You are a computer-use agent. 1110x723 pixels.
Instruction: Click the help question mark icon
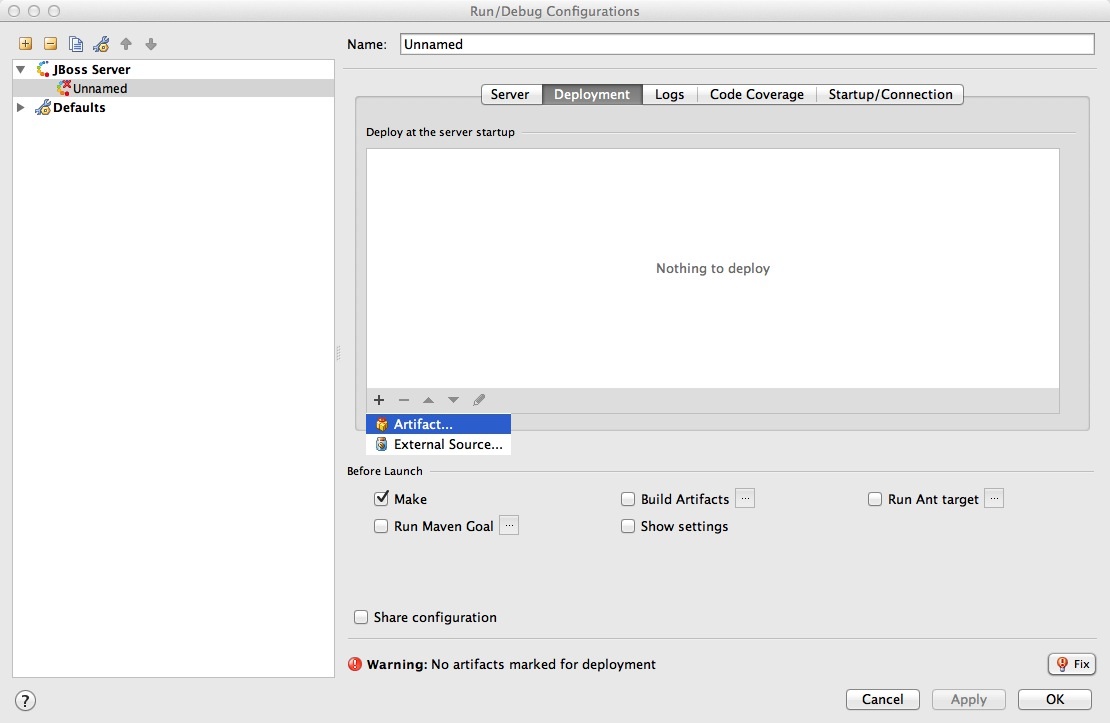26,700
